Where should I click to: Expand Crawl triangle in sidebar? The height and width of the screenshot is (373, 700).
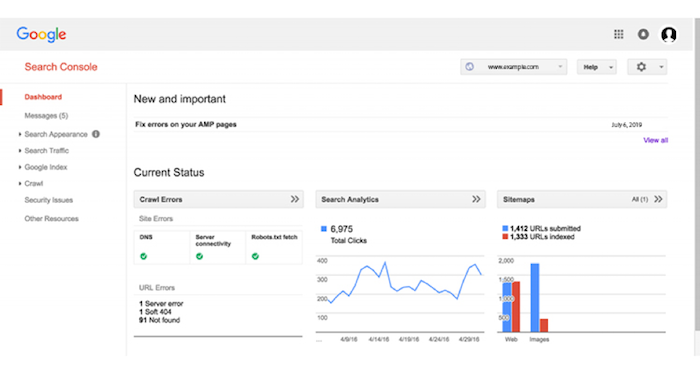click(x=20, y=183)
